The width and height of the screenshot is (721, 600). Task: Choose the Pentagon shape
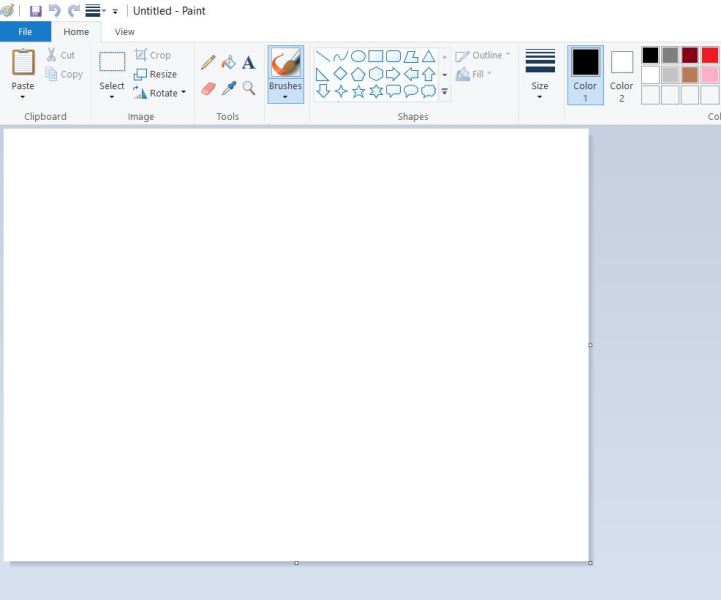[x=358, y=74]
